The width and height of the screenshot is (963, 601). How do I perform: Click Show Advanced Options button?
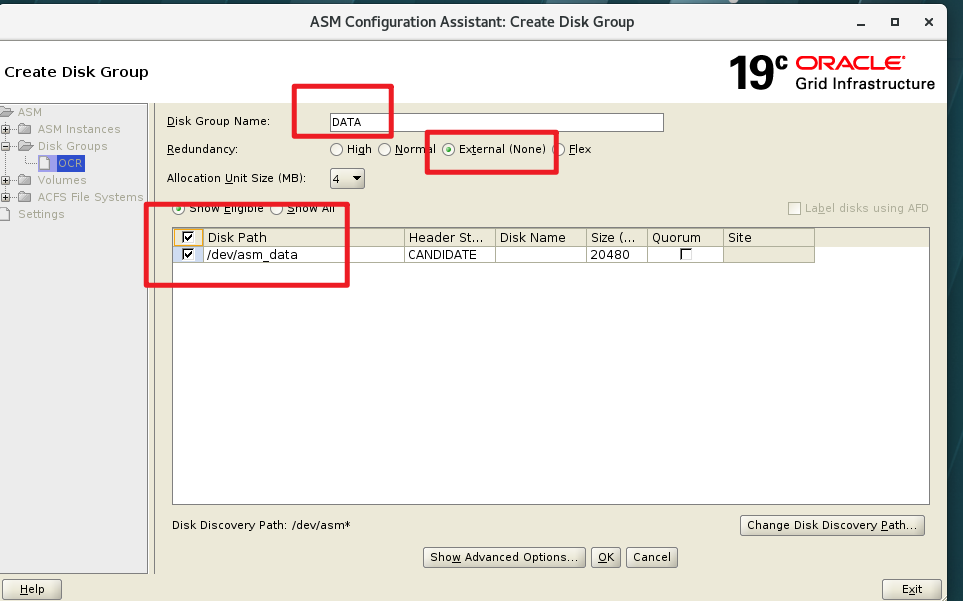pos(504,557)
